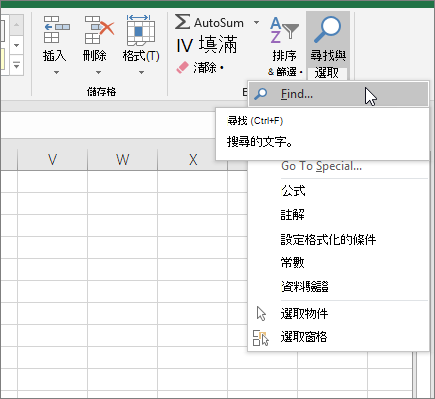The image size is (435, 399).
Task: Expand the AutoSum dropdown arrow
Action: (256, 22)
